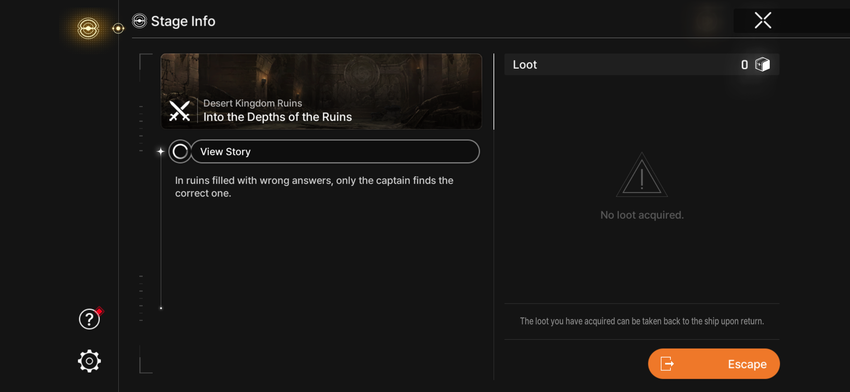Click the circular icon beside View Story
This screenshot has height=392, width=850.
click(x=180, y=152)
